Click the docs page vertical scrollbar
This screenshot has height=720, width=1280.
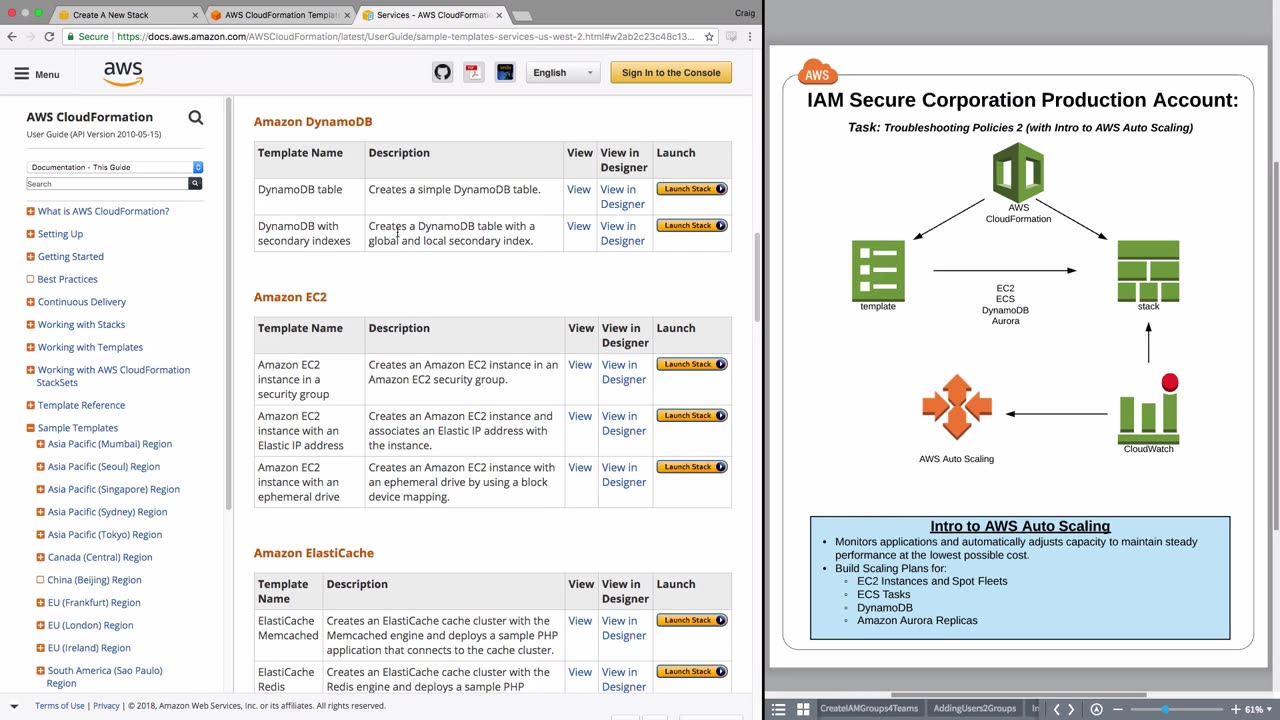pyautogui.click(x=757, y=280)
